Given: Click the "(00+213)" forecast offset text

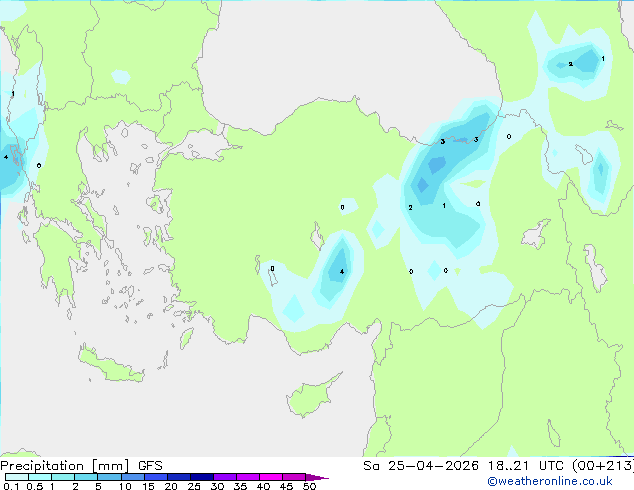Looking at the screenshot, I should (x=603, y=466).
